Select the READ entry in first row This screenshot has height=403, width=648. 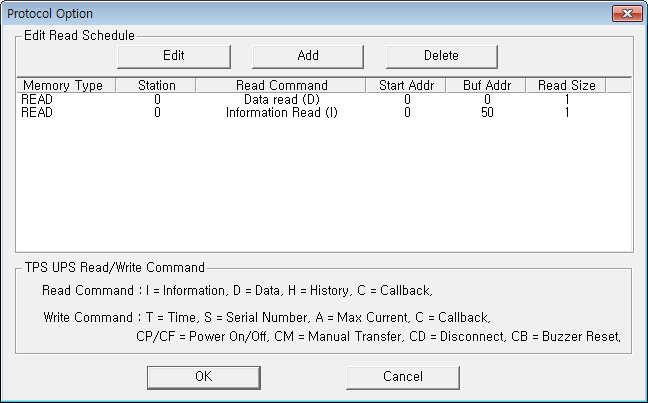tap(37, 100)
